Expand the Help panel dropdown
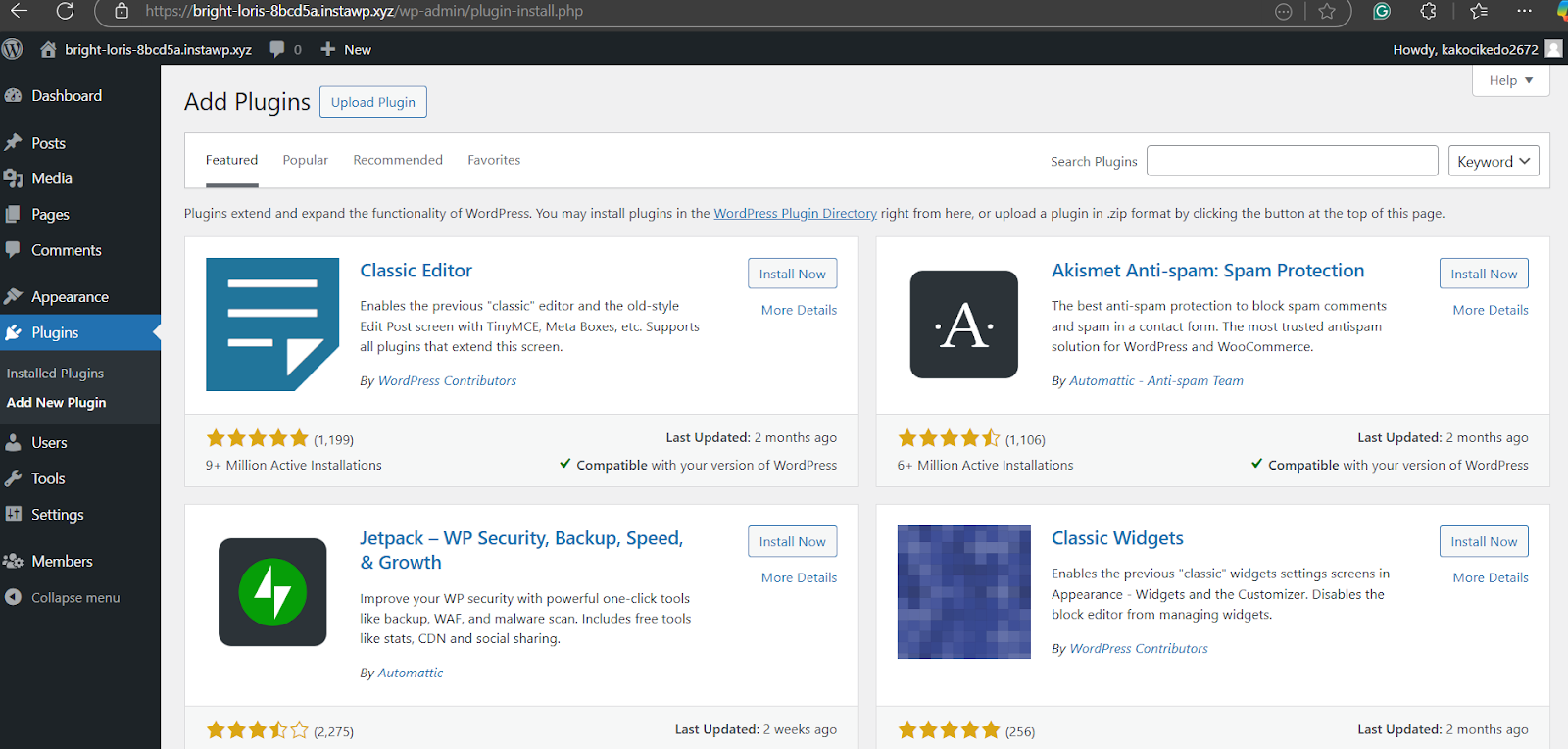 click(x=1510, y=80)
